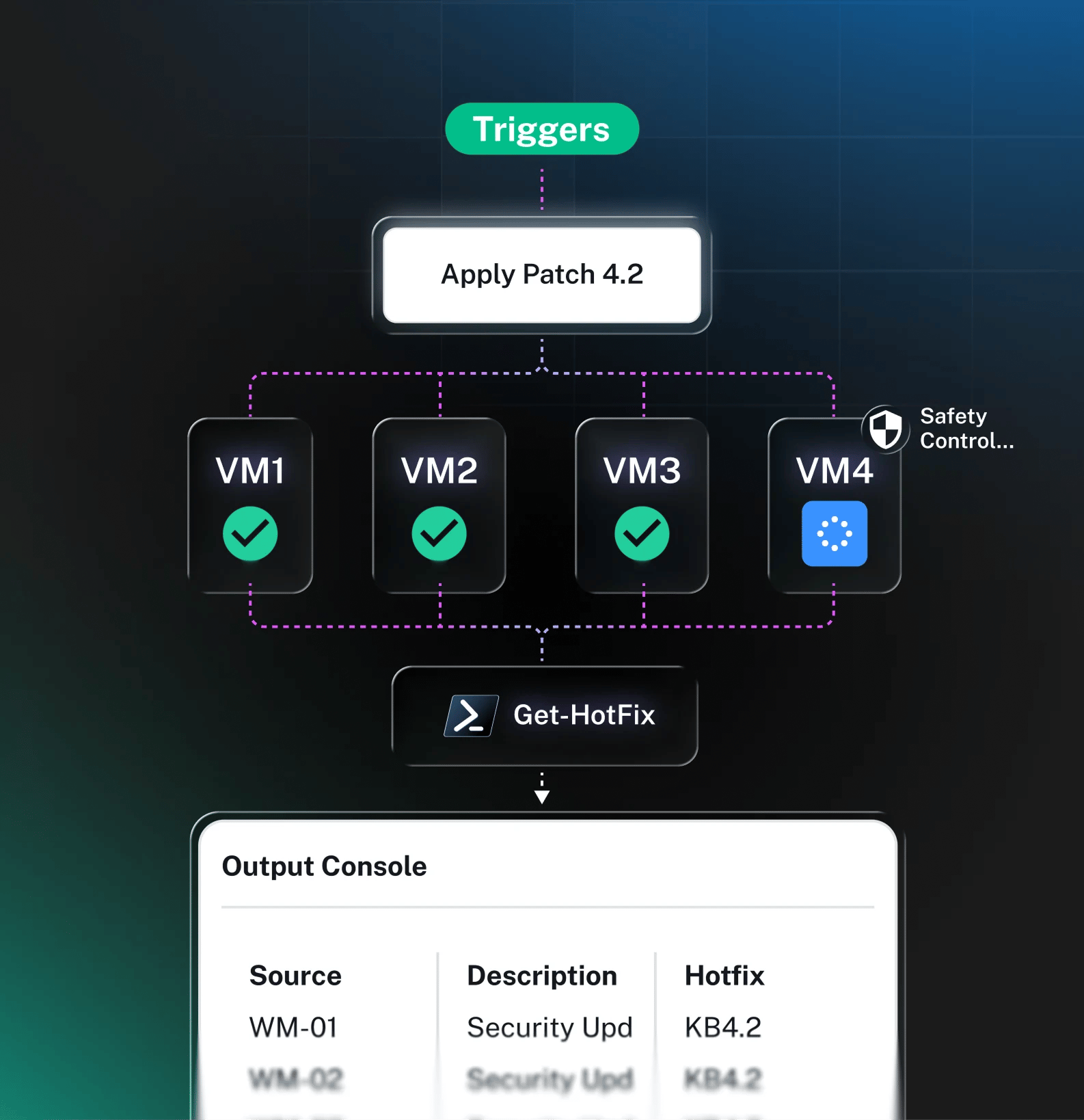Click the Source column header

(295, 976)
